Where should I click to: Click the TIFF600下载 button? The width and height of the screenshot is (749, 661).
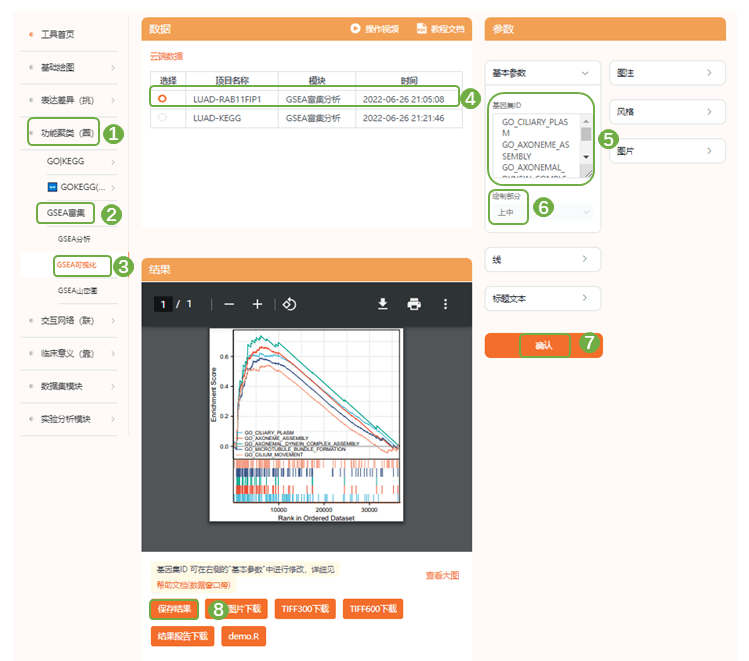coord(373,609)
